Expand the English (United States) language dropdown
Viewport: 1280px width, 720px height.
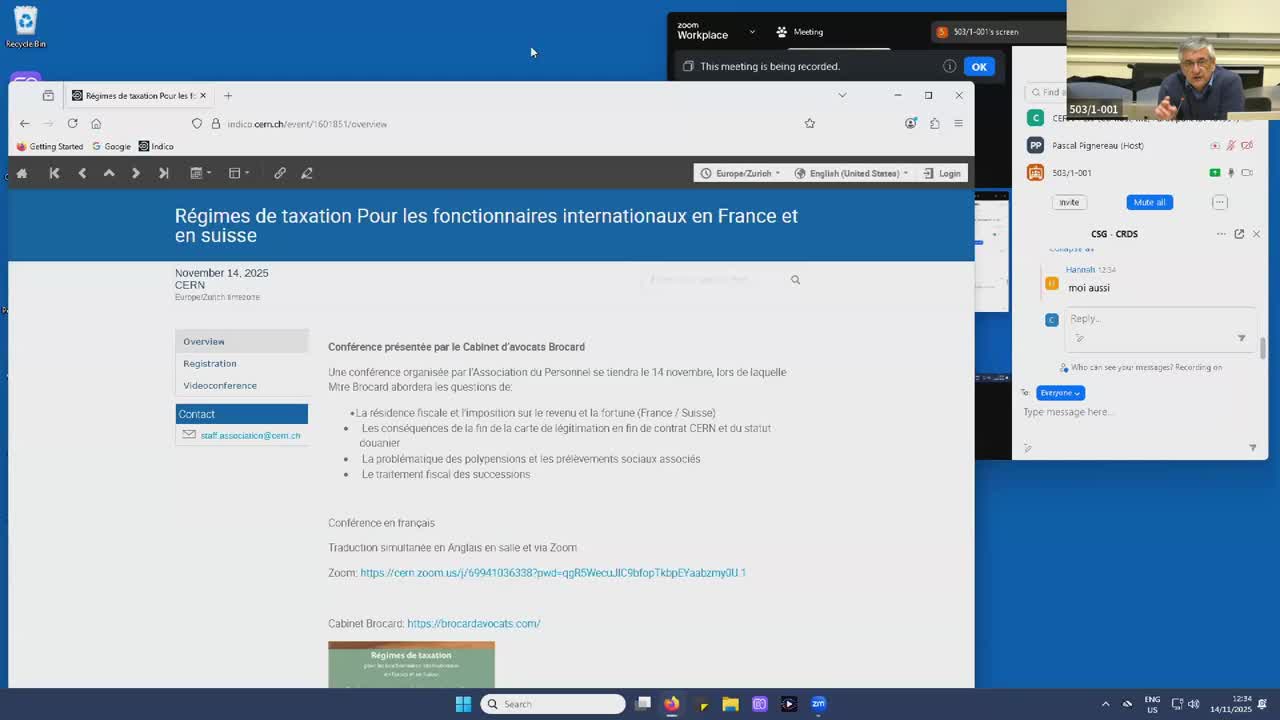[x=852, y=173]
